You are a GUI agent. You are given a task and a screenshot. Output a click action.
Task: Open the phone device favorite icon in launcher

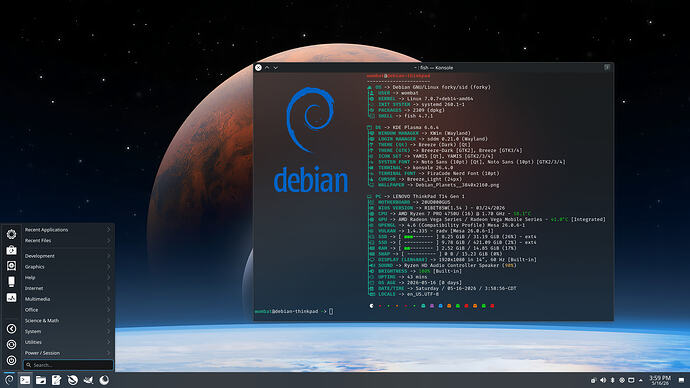11,282
